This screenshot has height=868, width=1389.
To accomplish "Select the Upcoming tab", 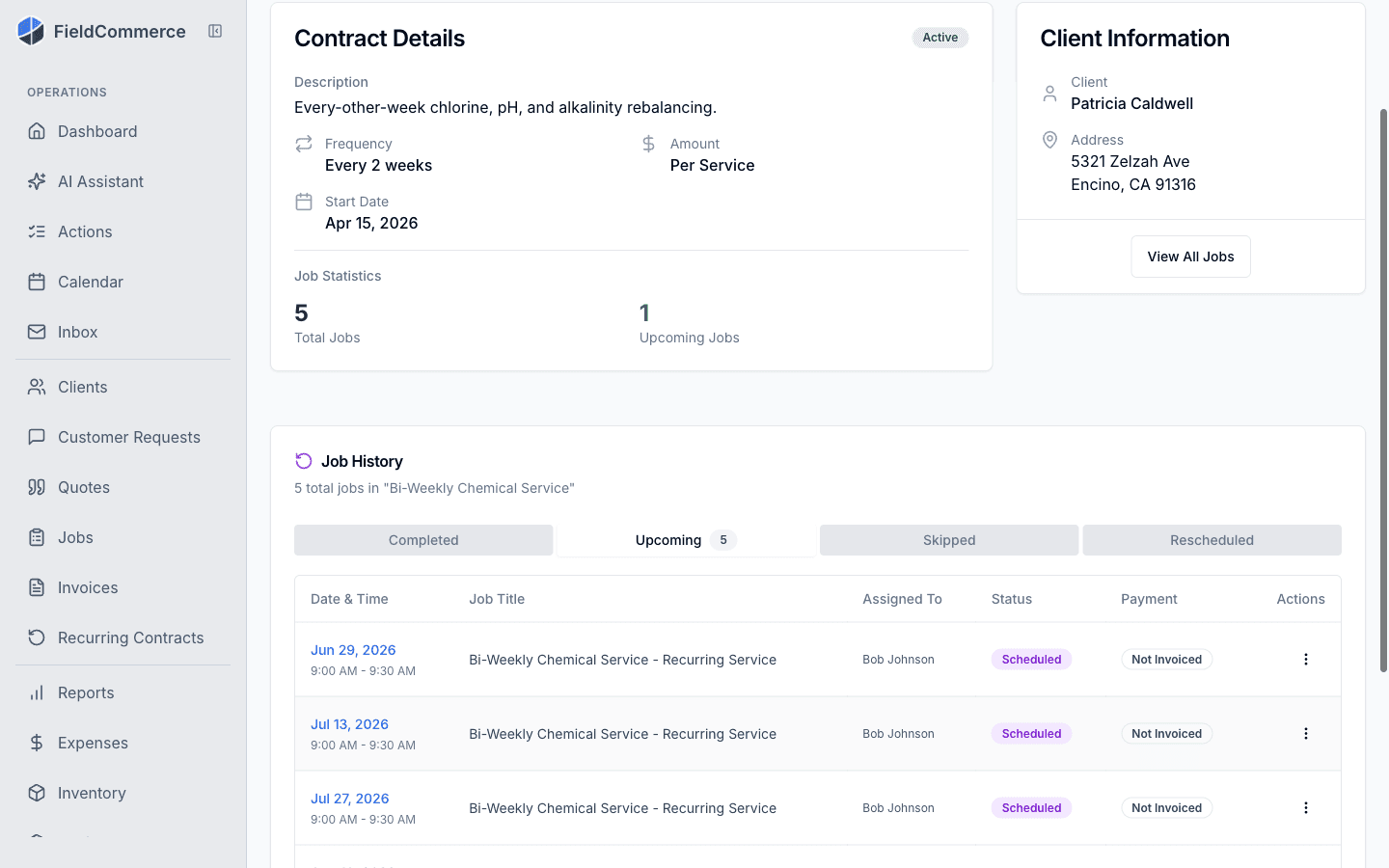I will click(x=686, y=540).
